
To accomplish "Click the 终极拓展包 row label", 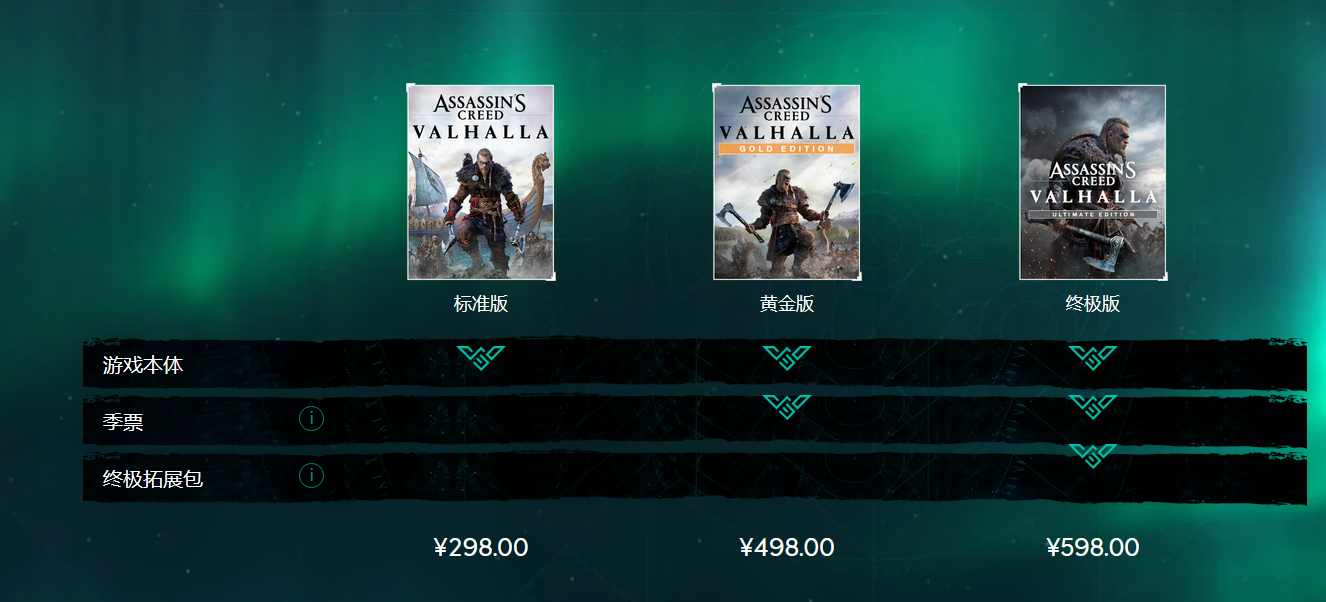I will pyautogui.click(x=153, y=480).
